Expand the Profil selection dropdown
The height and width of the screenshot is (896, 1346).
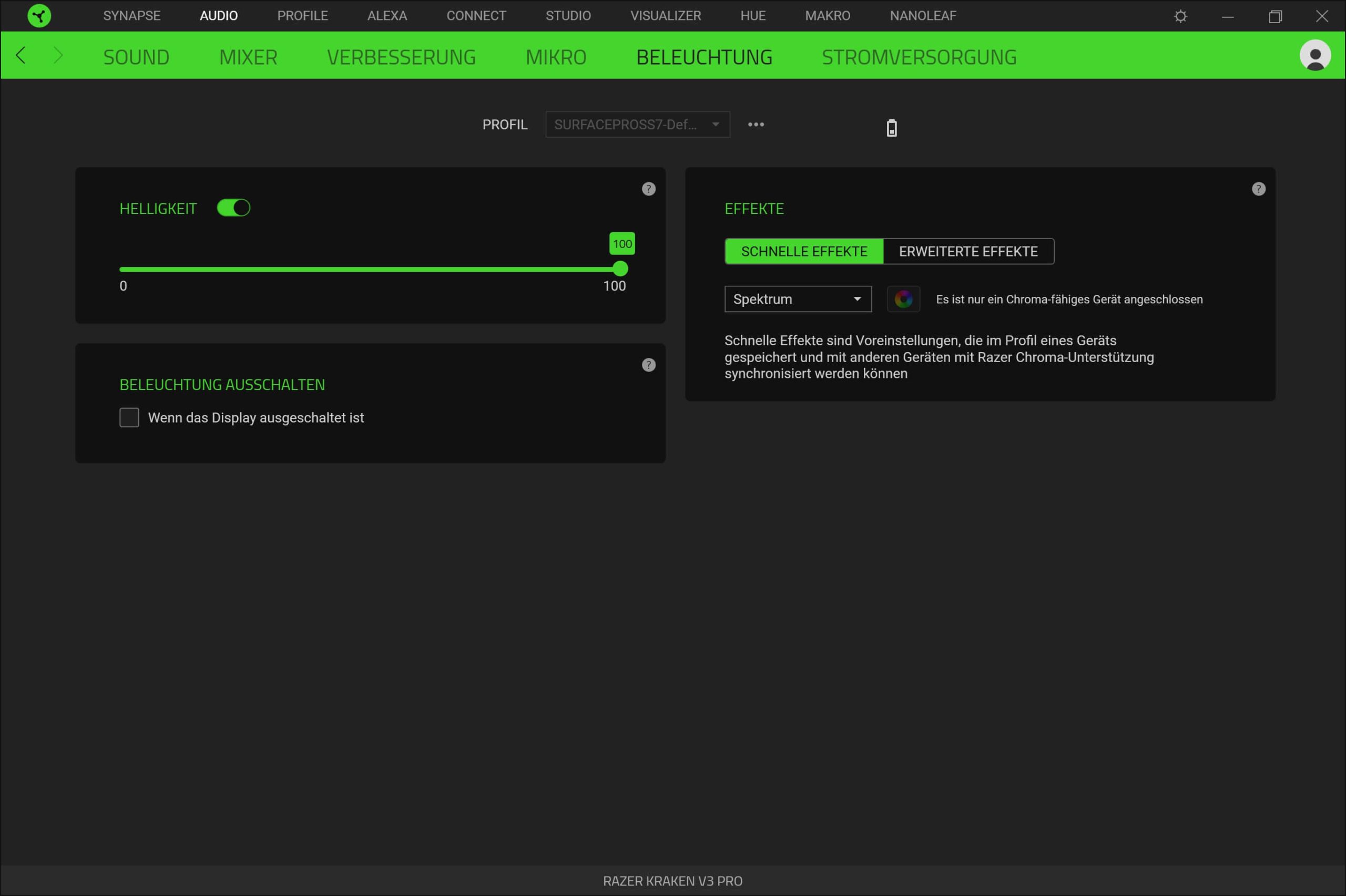(x=637, y=125)
